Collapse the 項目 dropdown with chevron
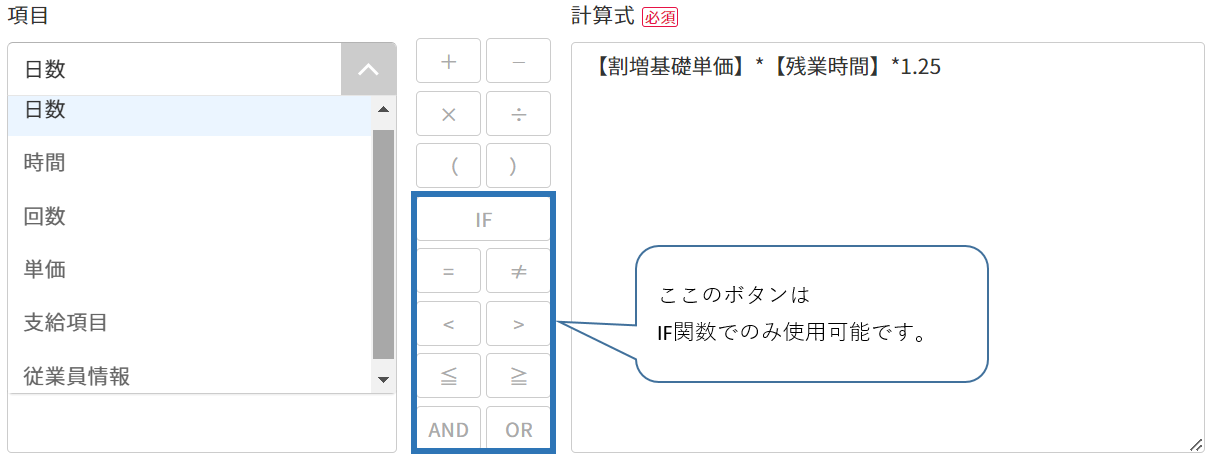 [368, 69]
